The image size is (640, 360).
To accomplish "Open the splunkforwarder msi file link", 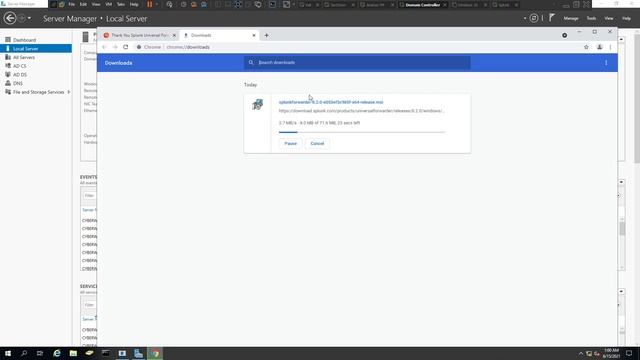I will point(331,102).
